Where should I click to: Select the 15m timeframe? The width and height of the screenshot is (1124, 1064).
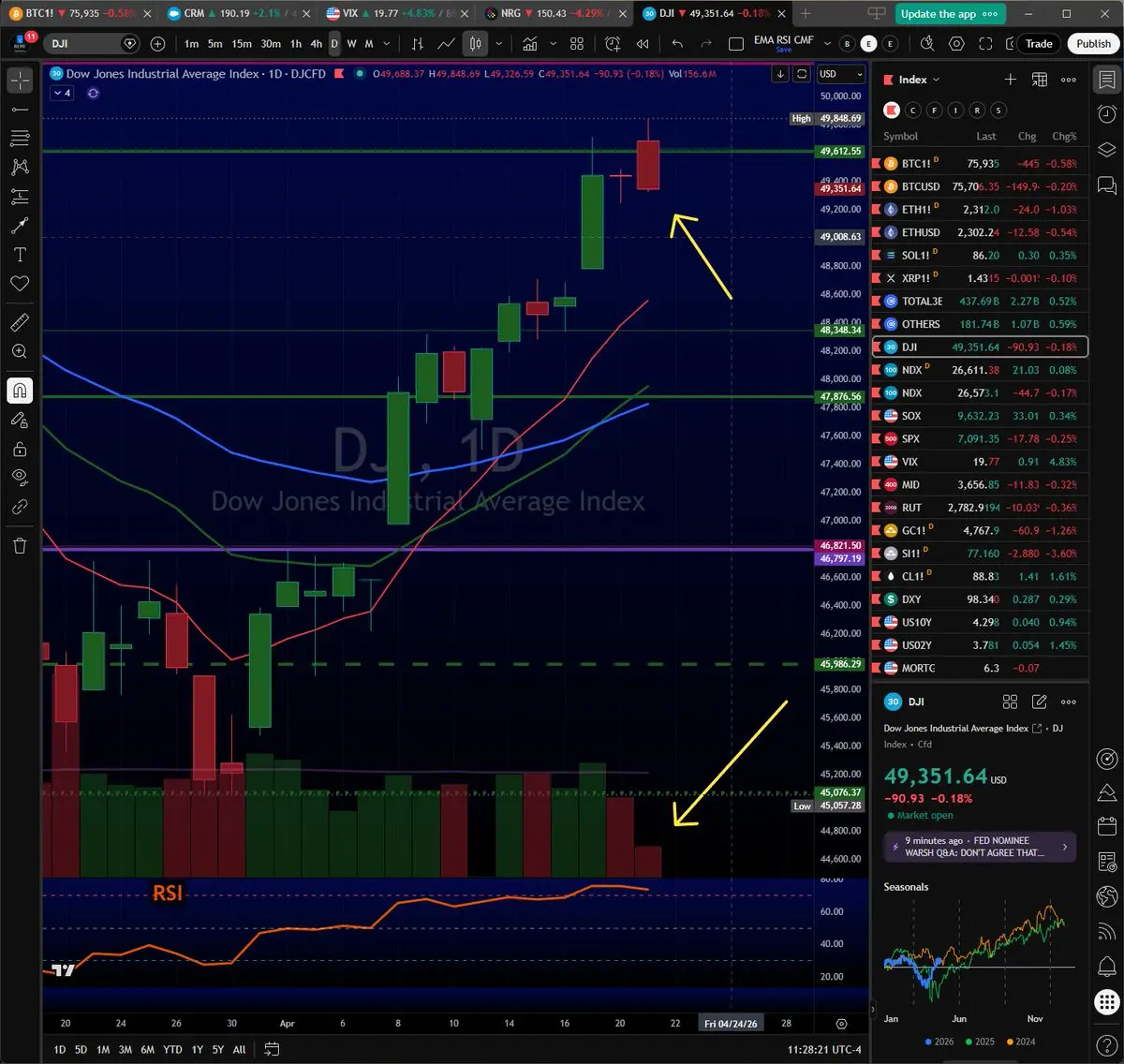pyautogui.click(x=242, y=44)
